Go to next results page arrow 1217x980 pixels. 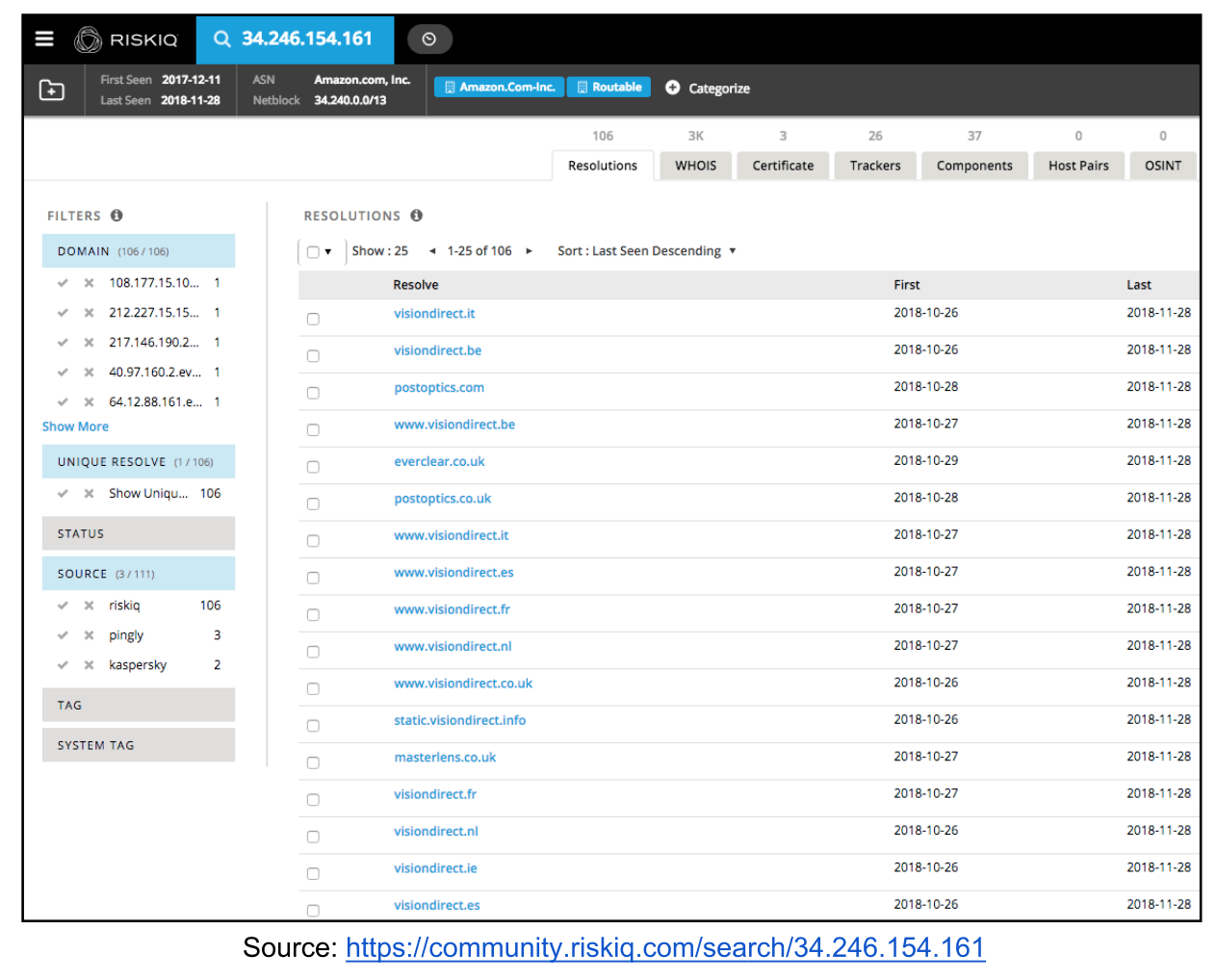(x=529, y=251)
